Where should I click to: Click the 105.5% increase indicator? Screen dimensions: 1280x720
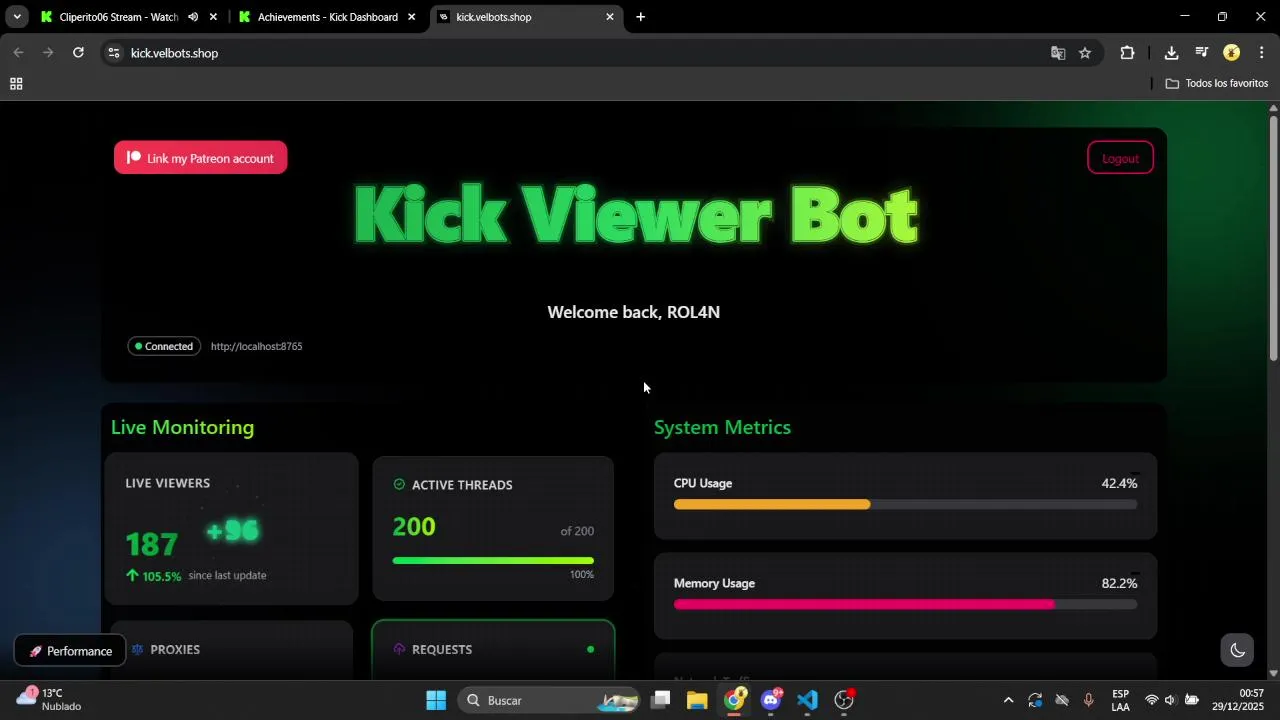(153, 576)
